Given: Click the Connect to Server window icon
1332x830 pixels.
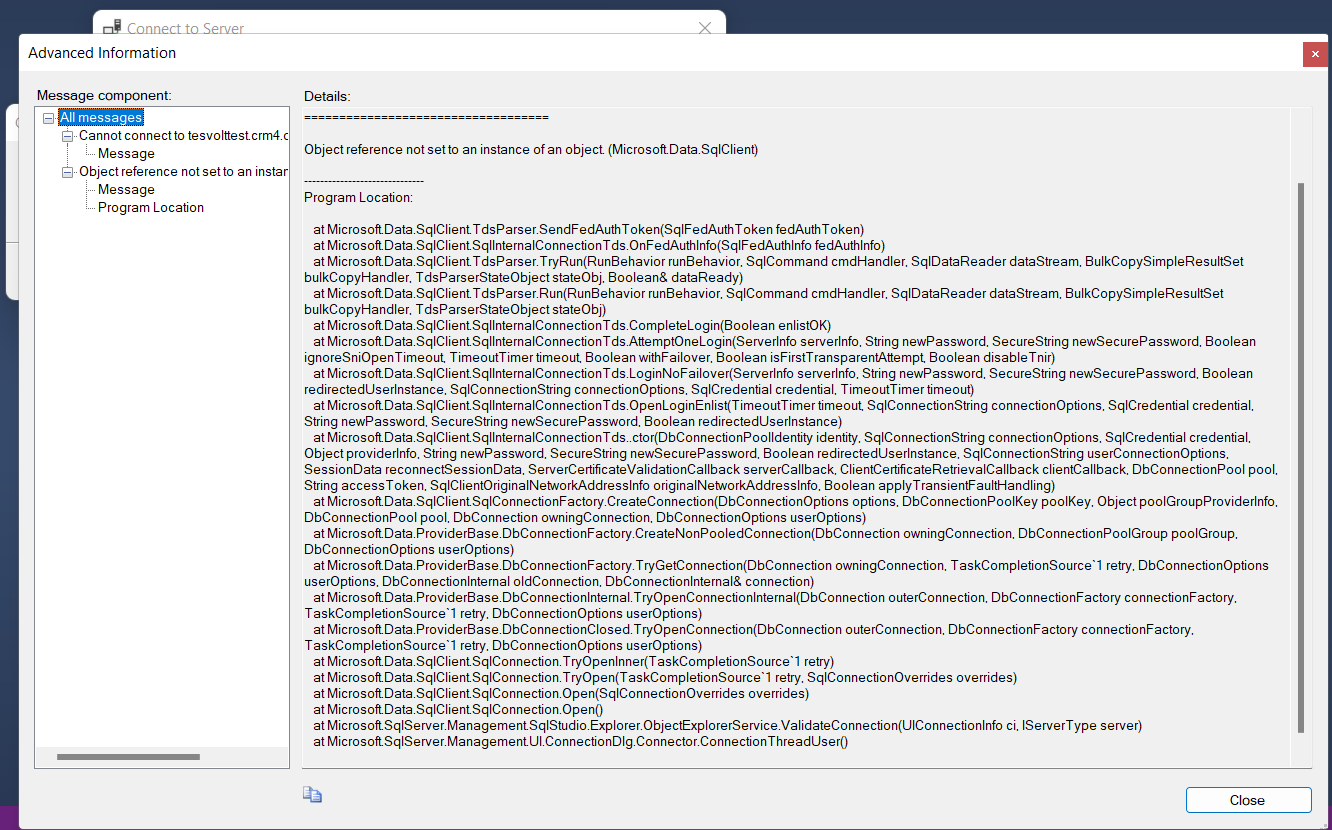Looking at the screenshot, I should click(x=112, y=28).
